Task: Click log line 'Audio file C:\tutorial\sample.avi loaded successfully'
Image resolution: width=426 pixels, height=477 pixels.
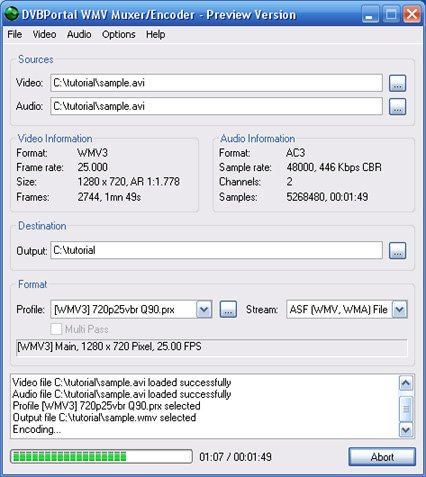Action: pyautogui.click(x=122, y=394)
